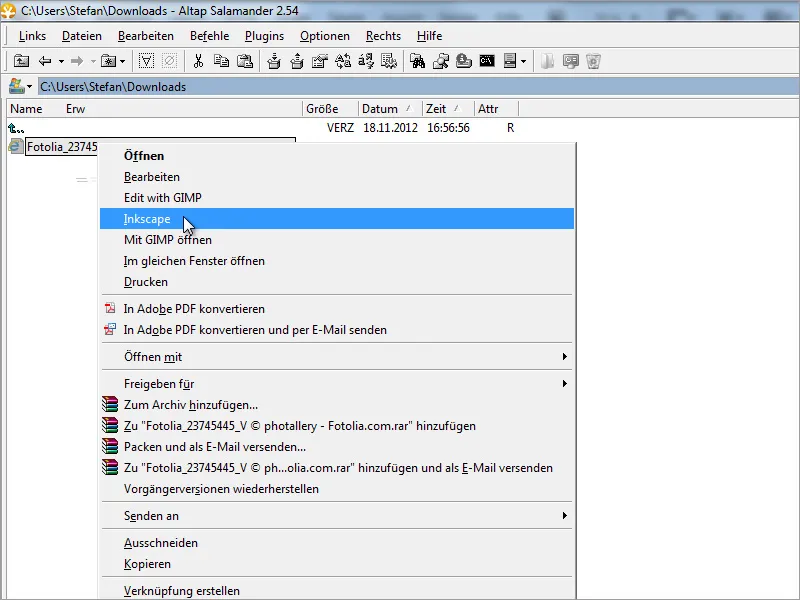This screenshot has height=600, width=800.
Task: Select the Inkscape context menu entry
Action: click(x=337, y=219)
